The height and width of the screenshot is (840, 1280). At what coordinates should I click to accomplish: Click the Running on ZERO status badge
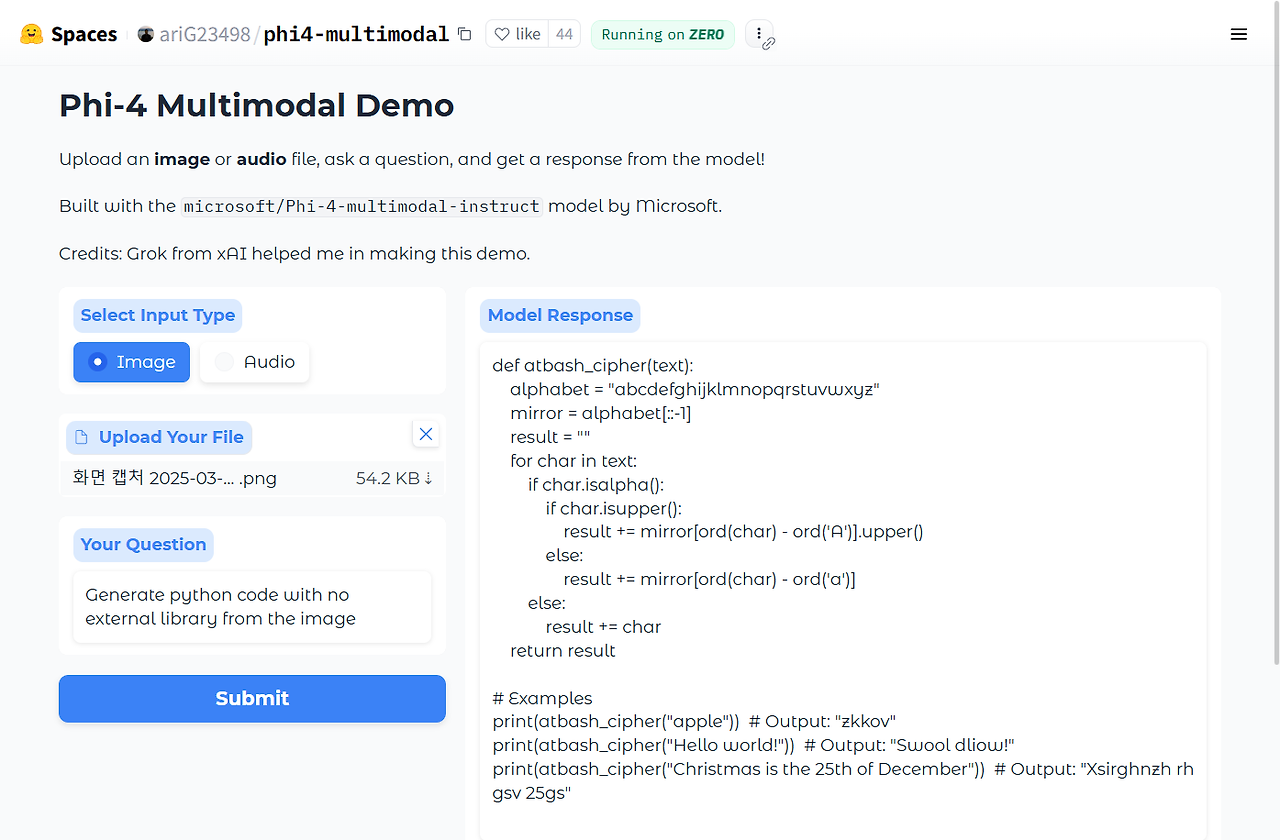pos(662,34)
